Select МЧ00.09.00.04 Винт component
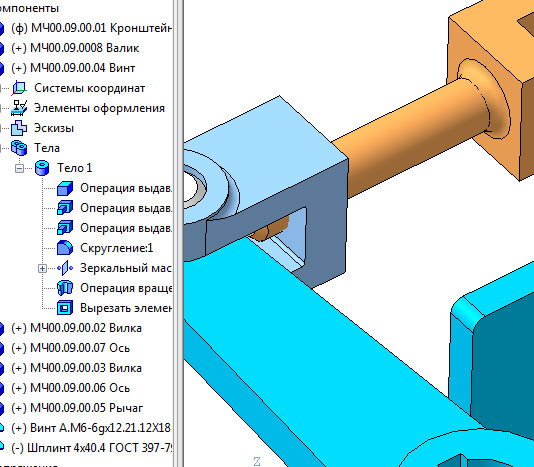This screenshot has height=467, width=534. (73, 68)
